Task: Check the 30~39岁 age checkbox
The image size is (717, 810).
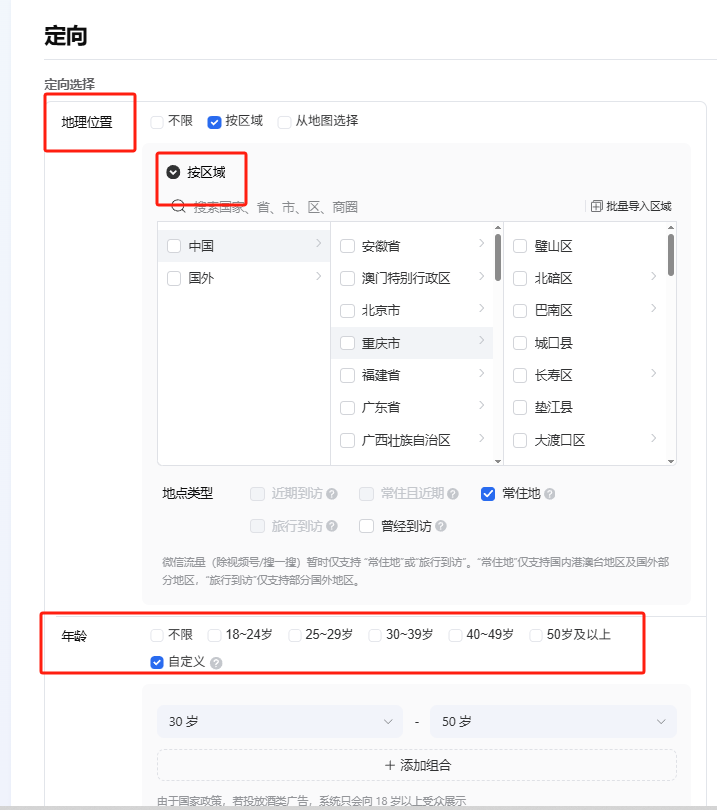Action: [x=375, y=635]
